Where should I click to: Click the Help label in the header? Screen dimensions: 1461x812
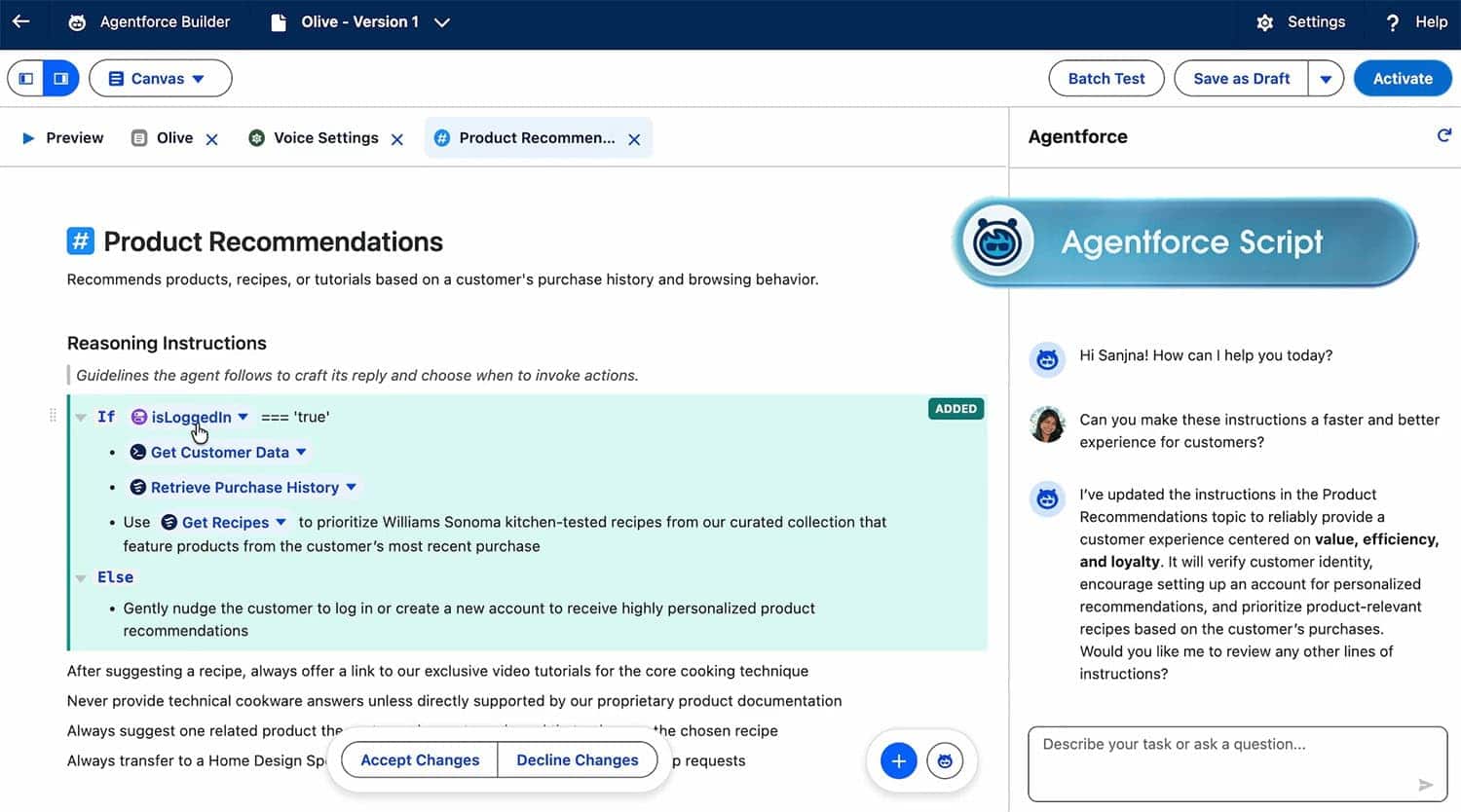click(x=1431, y=22)
